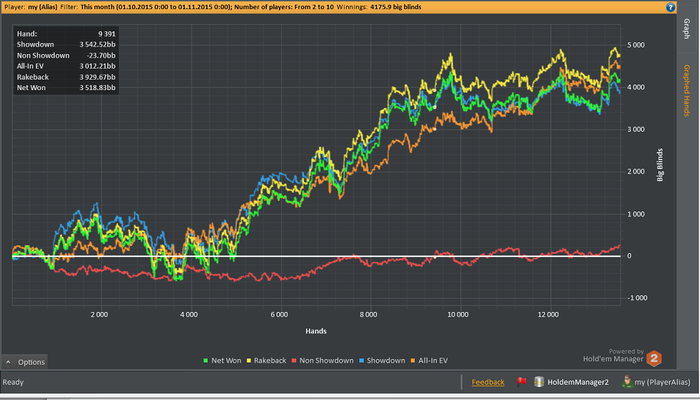Click the -1 000 y-axis label
700x400 pixels.
click(637, 298)
